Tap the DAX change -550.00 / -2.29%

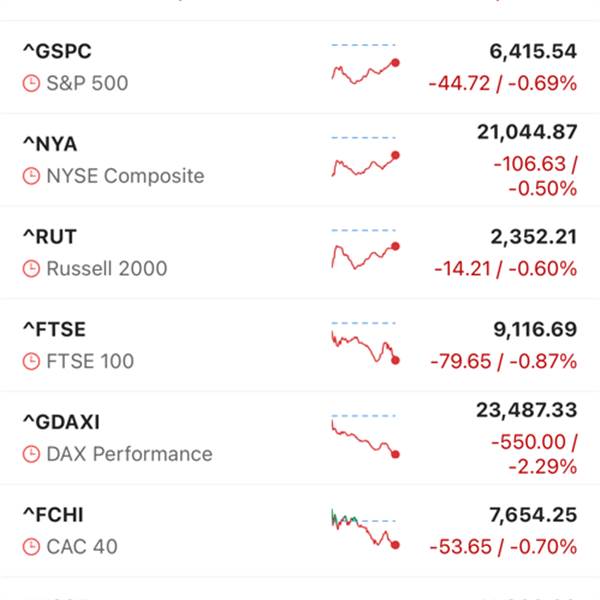(x=534, y=454)
